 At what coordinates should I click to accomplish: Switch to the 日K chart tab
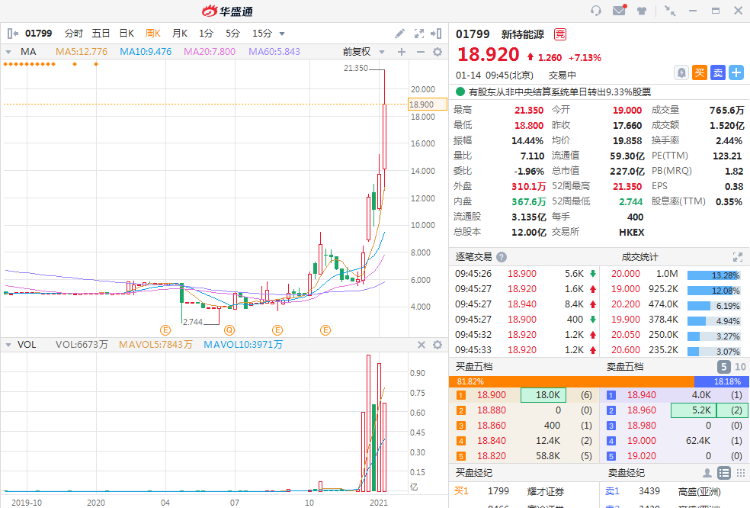(x=126, y=33)
